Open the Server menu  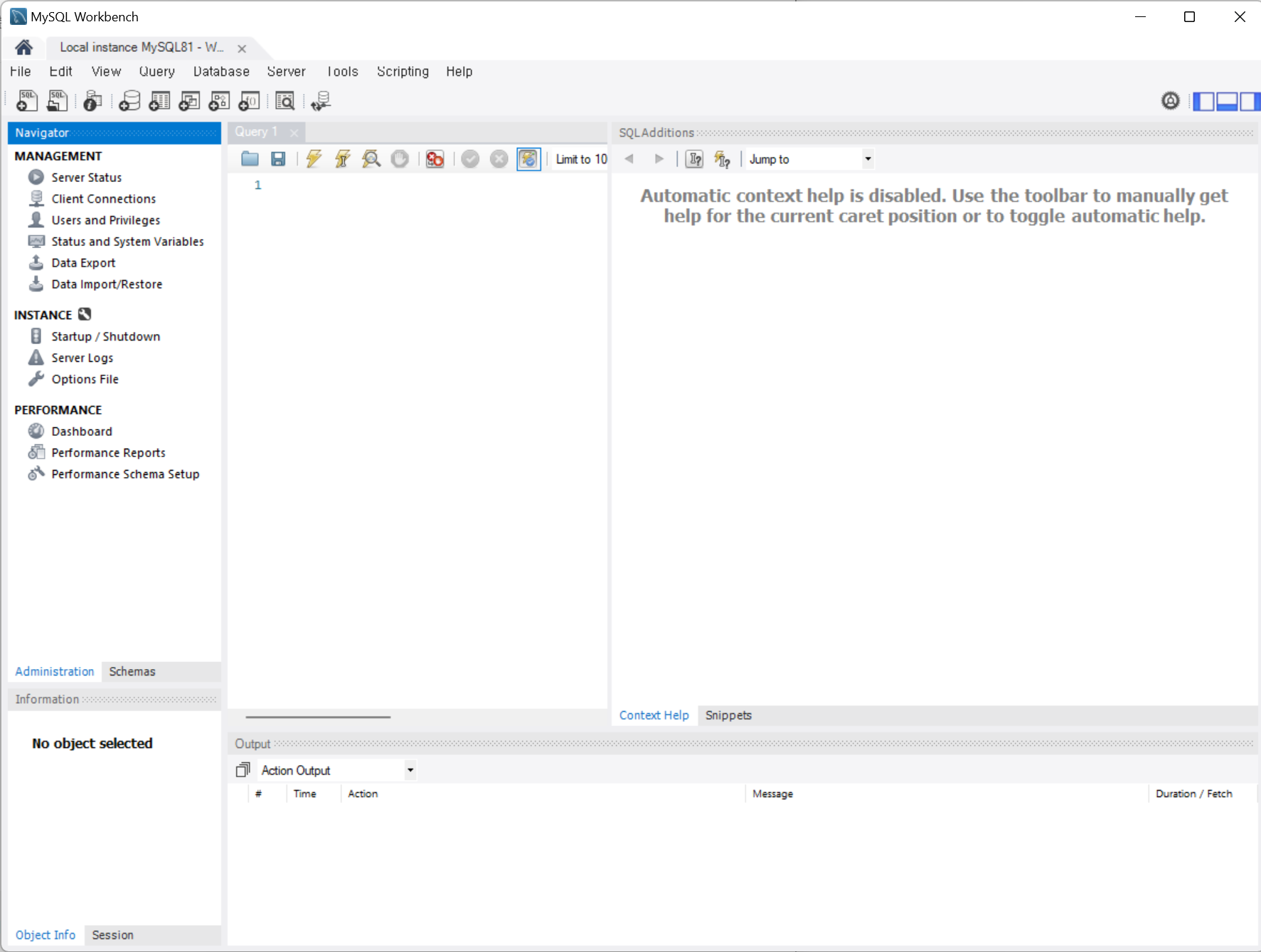[286, 71]
